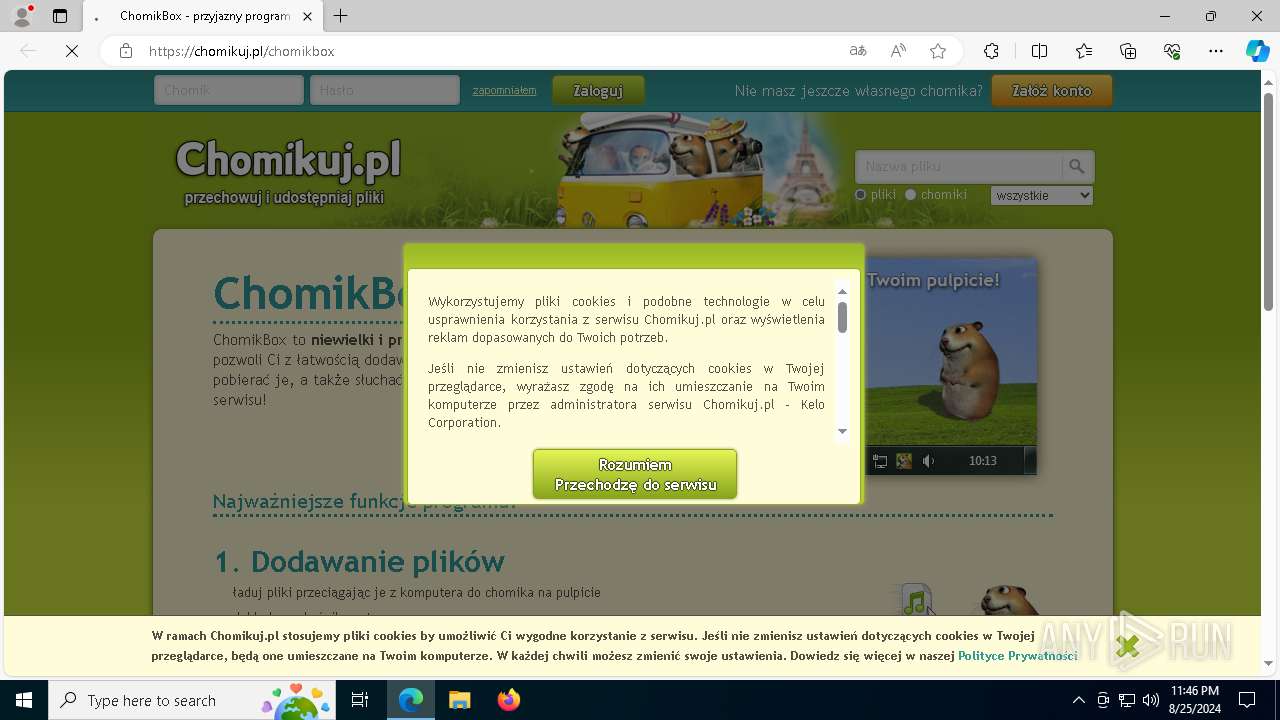Click the cookie dialog scroll up arrow

click(842, 291)
